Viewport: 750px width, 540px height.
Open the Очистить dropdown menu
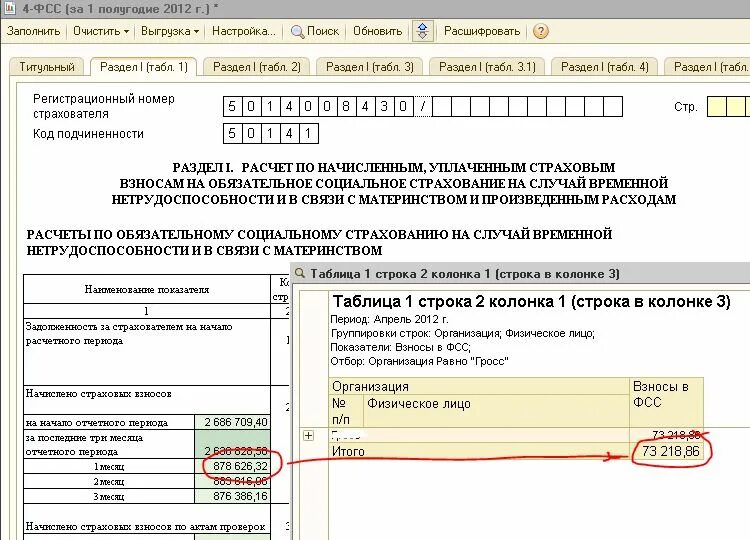pyautogui.click(x=101, y=31)
